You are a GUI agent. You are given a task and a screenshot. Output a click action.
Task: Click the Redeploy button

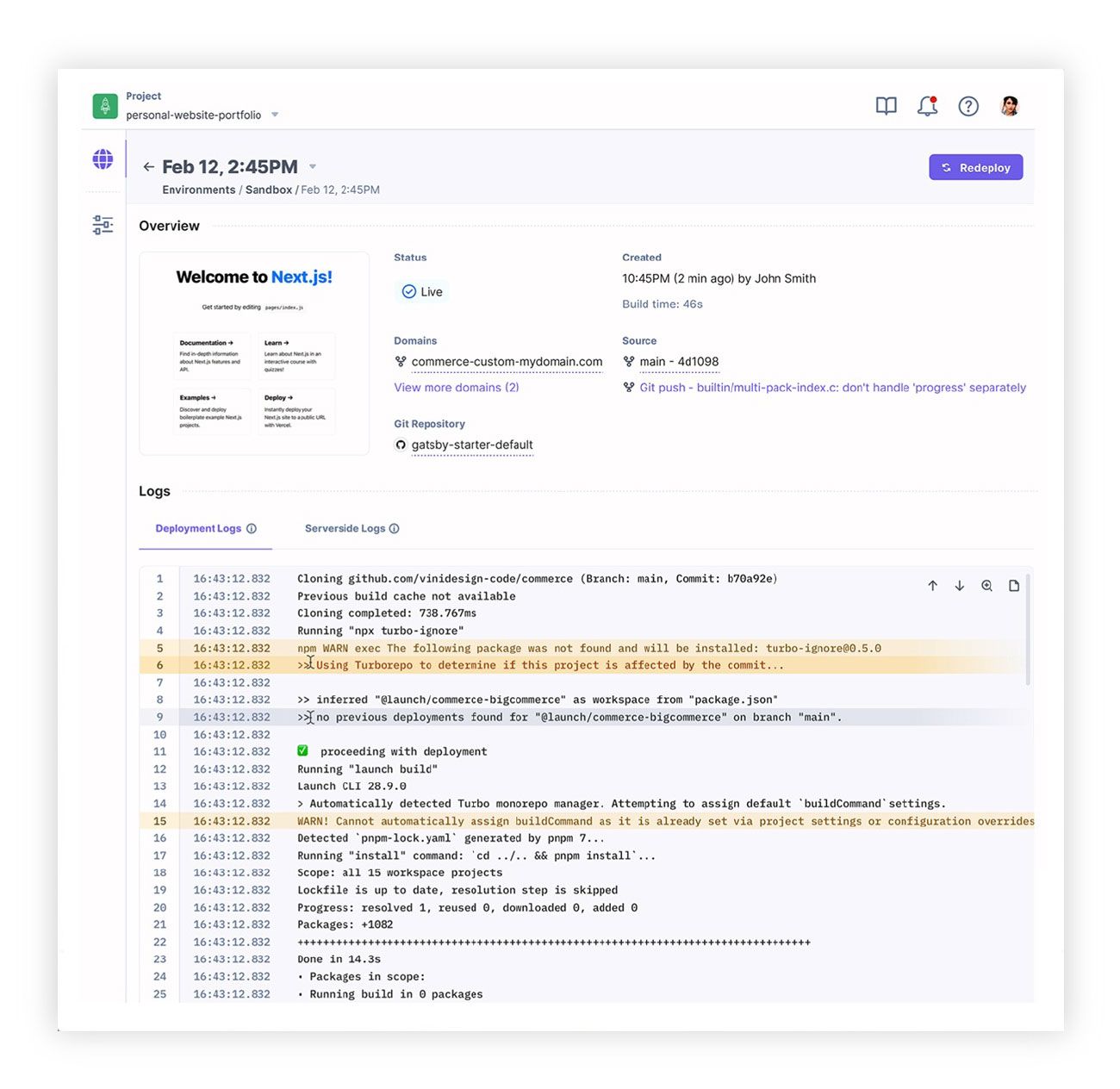(x=975, y=168)
